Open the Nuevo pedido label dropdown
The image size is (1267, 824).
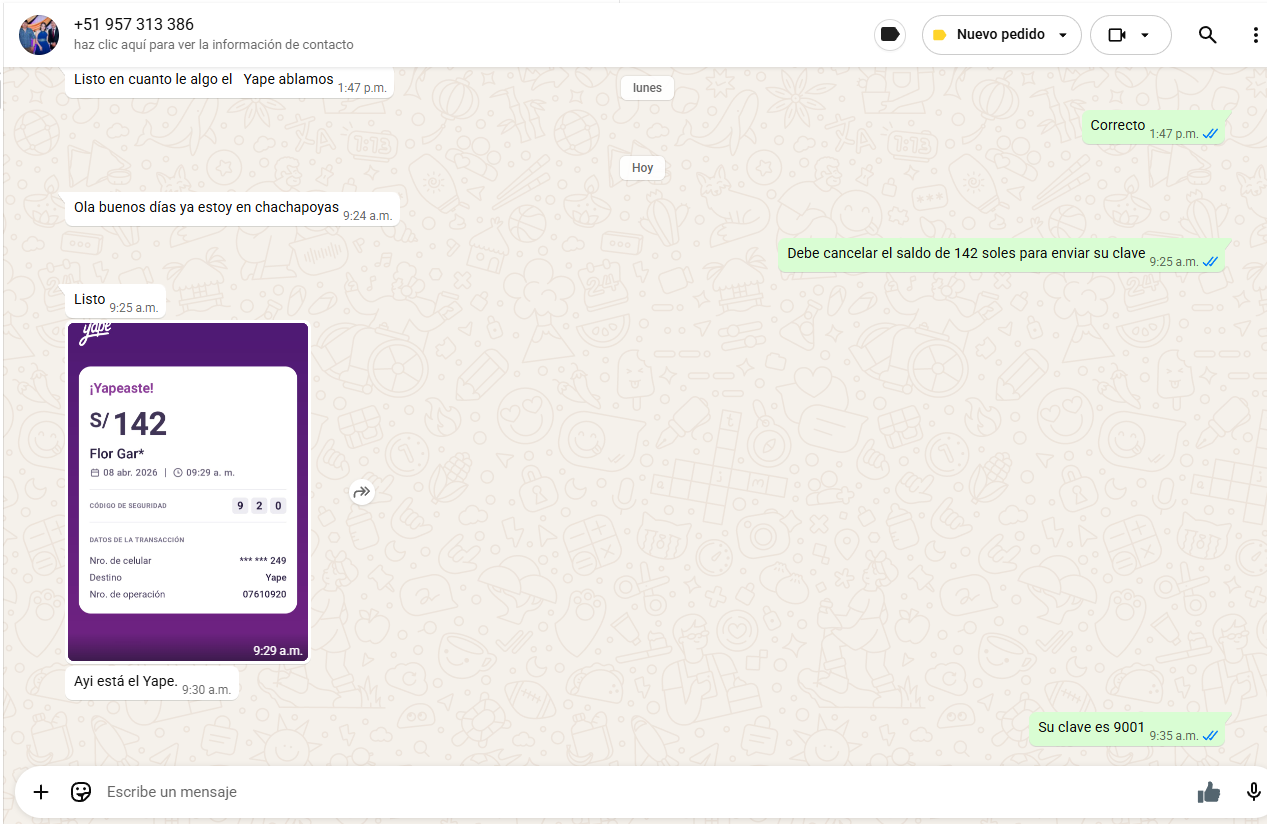[1001, 35]
